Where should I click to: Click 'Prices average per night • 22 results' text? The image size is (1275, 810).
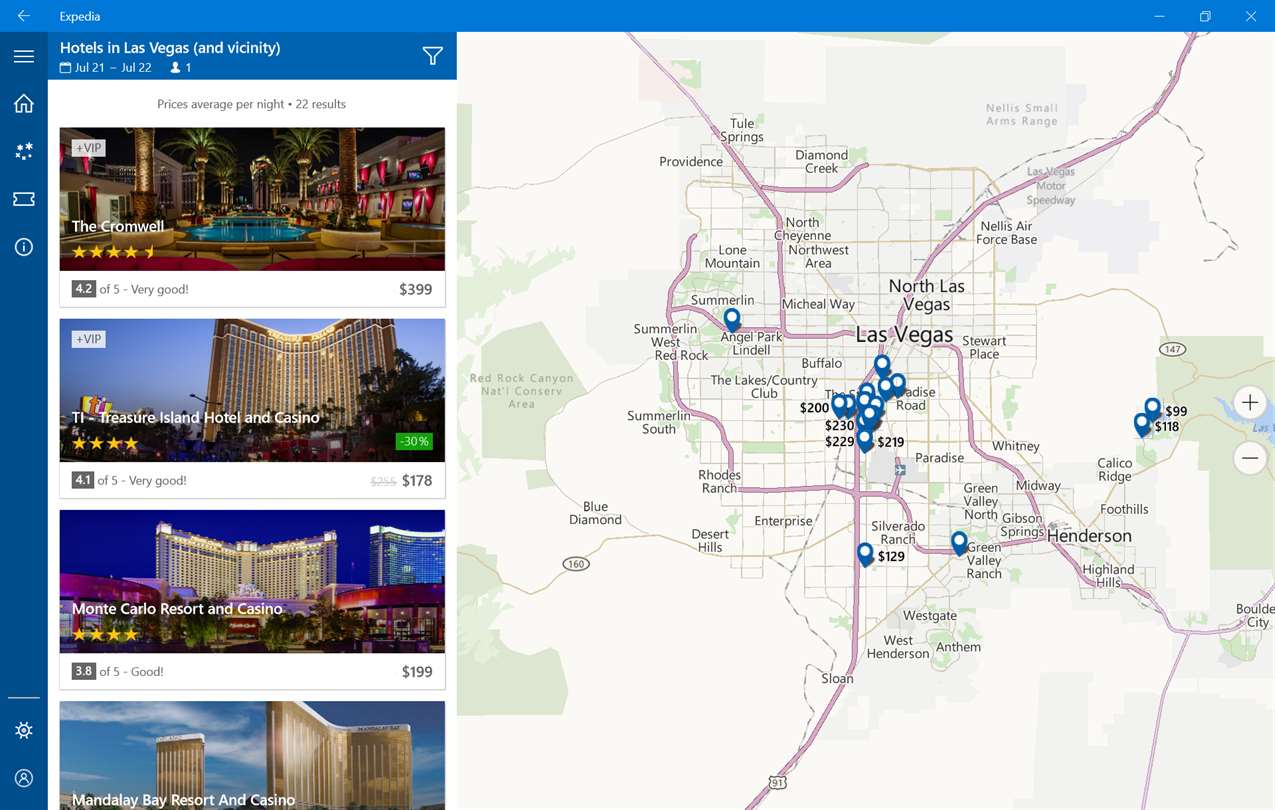[x=252, y=104]
